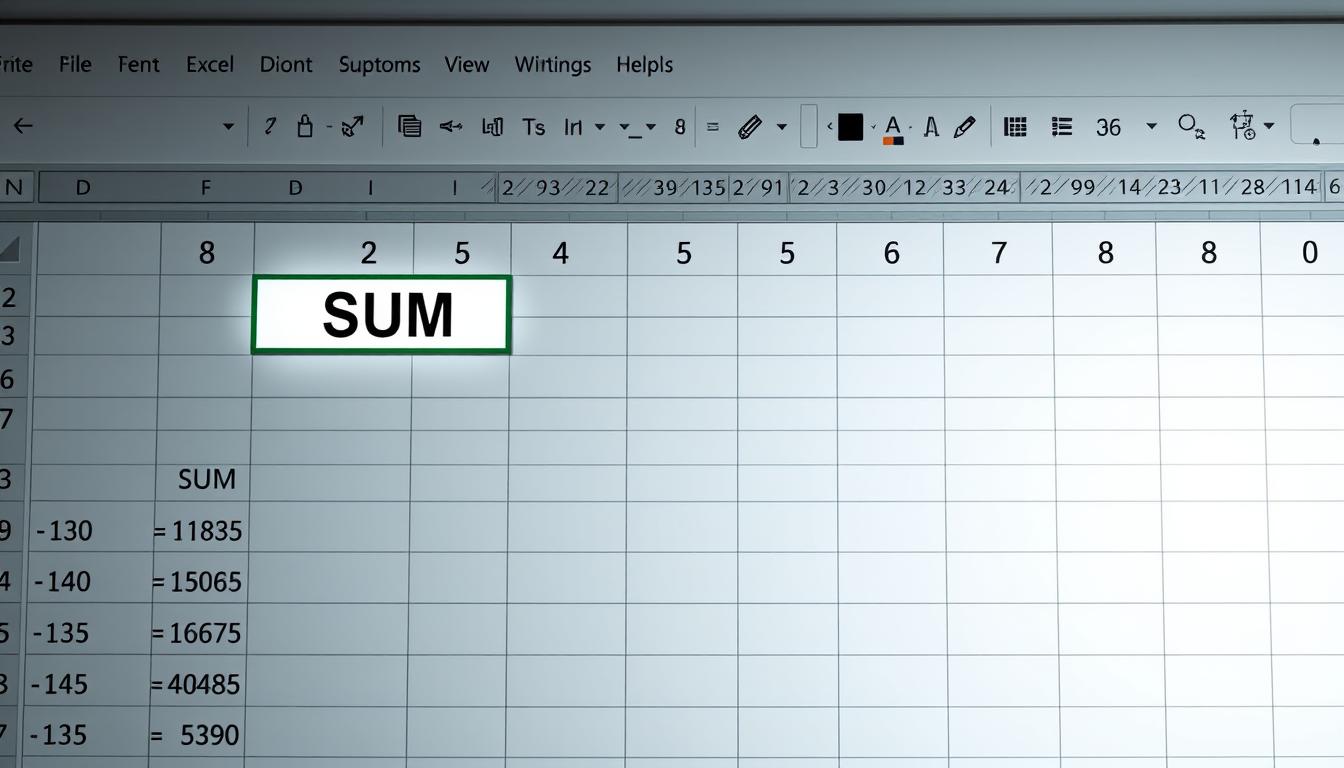
Task: Click the back arrow in the toolbar
Action: click(22, 126)
